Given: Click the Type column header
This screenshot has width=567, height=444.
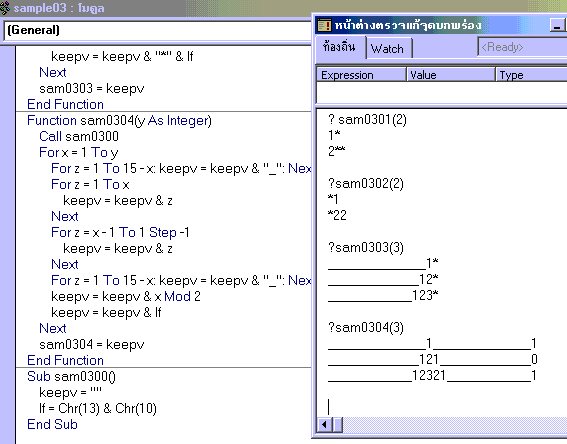Looking at the screenshot, I should tap(531, 74).
